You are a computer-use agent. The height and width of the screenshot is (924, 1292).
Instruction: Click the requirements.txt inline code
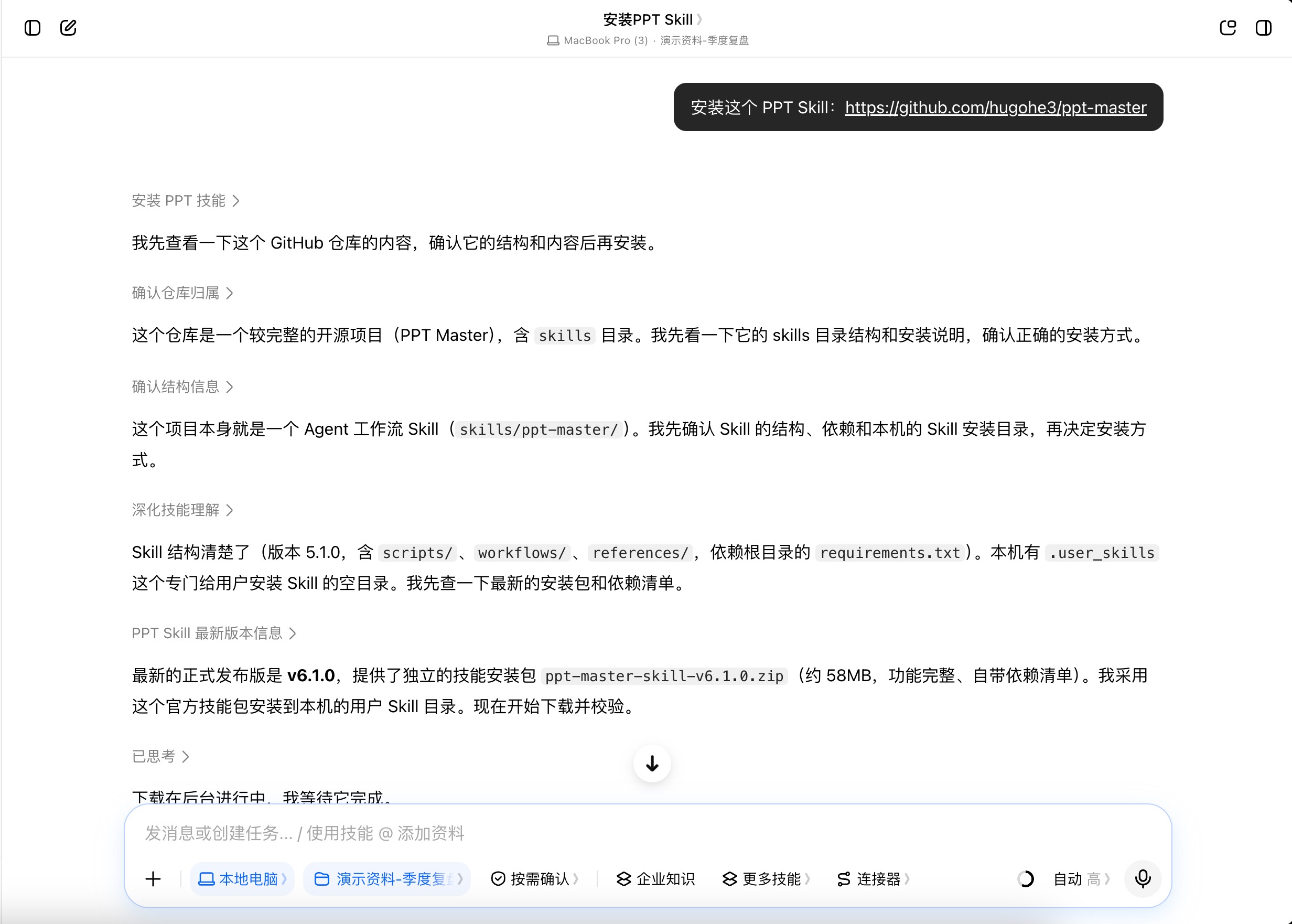coord(890,553)
